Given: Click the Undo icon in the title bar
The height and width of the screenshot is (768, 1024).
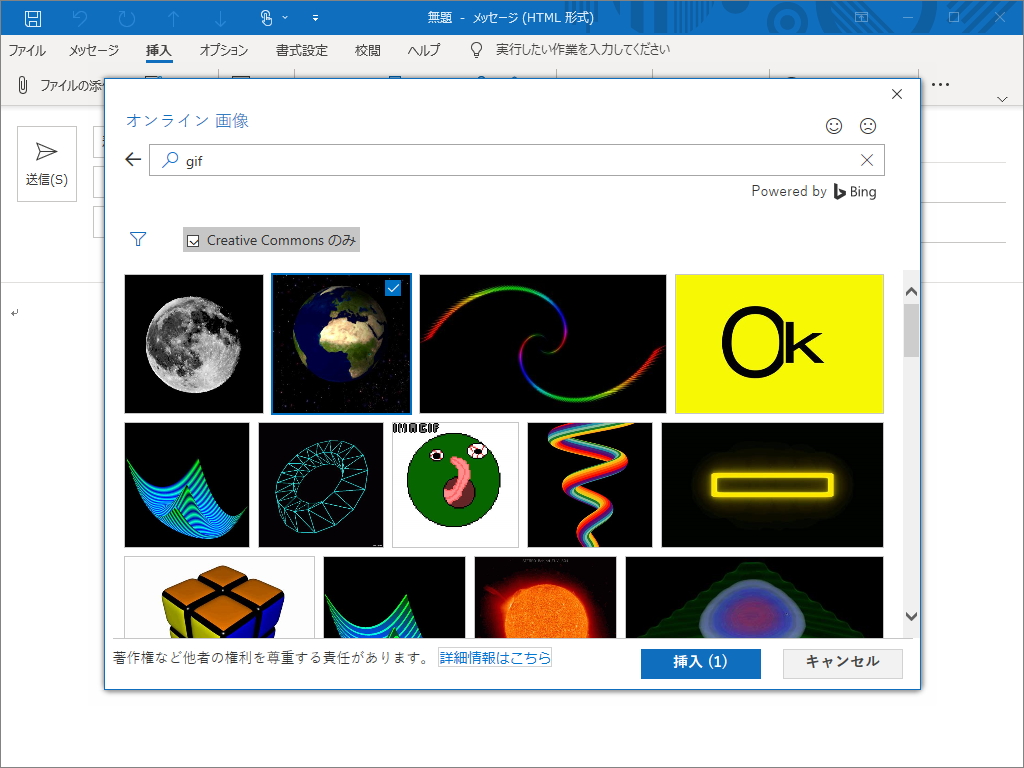Looking at the screenshot, I should [x=80, y=17].
